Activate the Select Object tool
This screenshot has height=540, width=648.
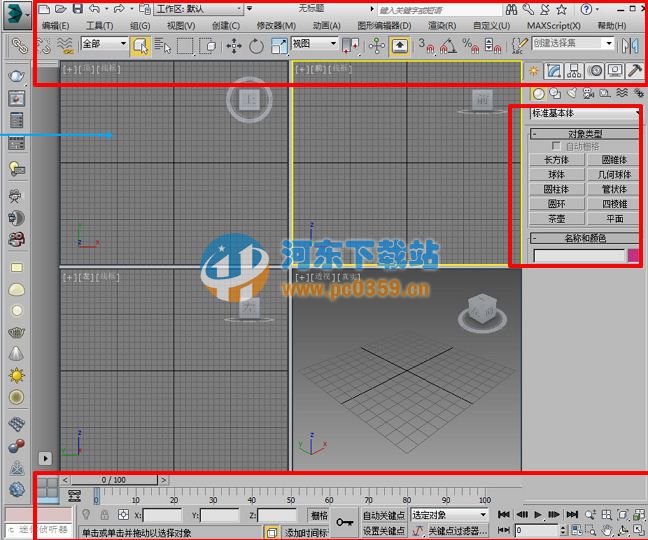[x=141, y=45]
